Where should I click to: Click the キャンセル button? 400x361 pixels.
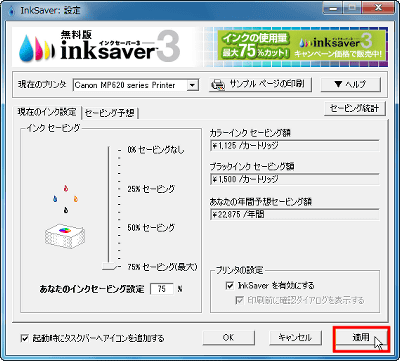click(x=295, y=338)
